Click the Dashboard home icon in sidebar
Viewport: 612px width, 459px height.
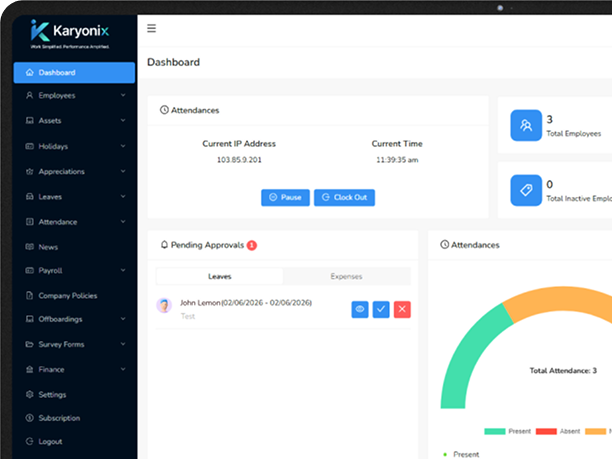(30, 73)
